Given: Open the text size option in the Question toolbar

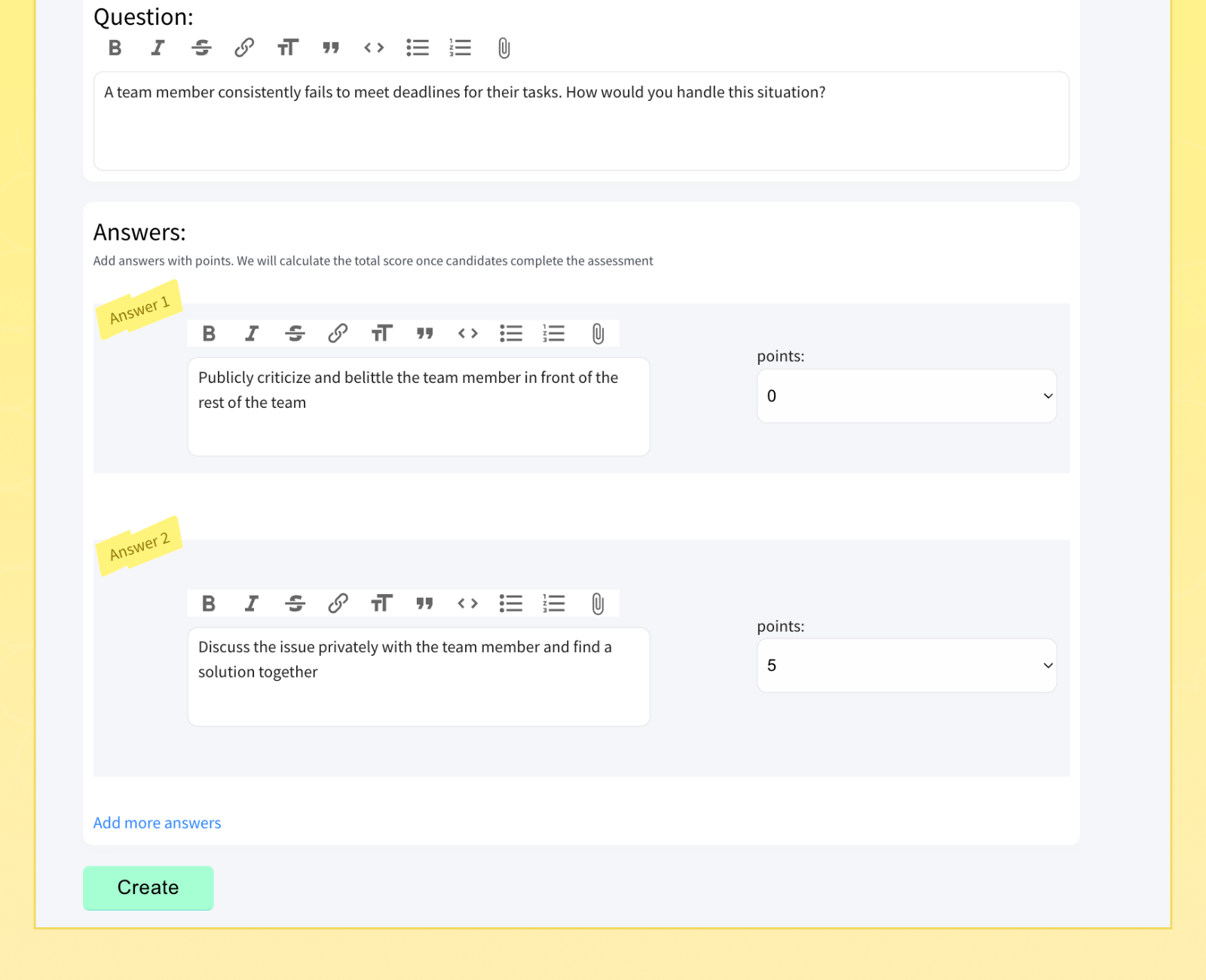Looking at the screenshot, I should click(x=287, y=47).
